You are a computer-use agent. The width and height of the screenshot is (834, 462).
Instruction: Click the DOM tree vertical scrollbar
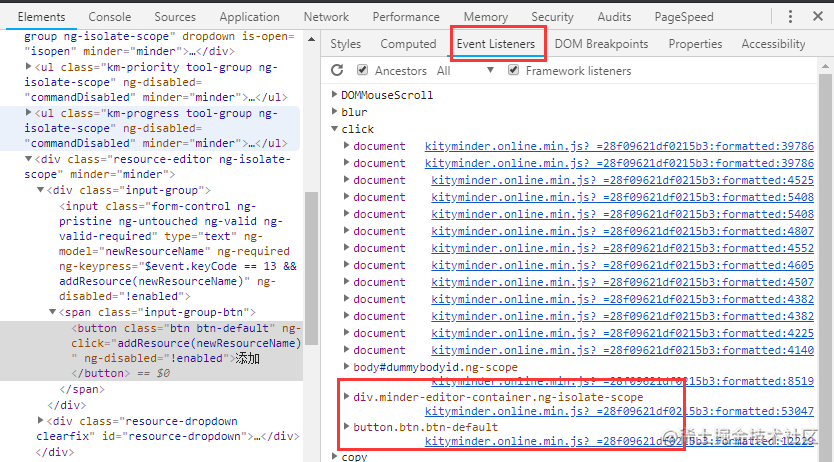[311, 268]
